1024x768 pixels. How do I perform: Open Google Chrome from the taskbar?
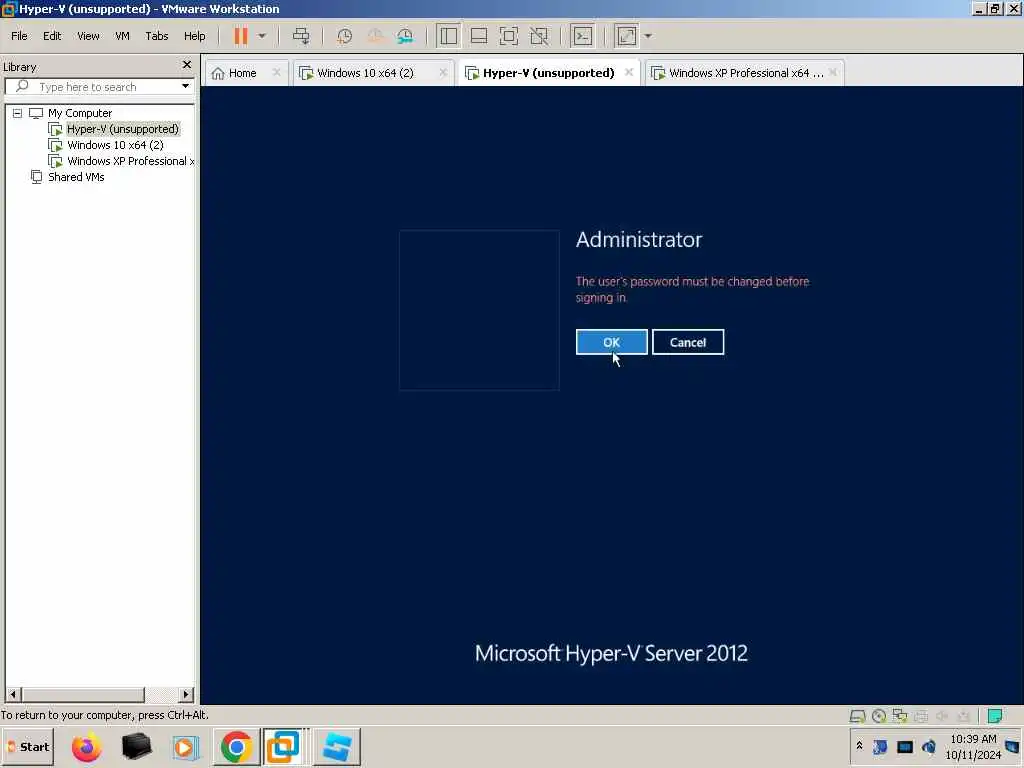coord(236,746)
